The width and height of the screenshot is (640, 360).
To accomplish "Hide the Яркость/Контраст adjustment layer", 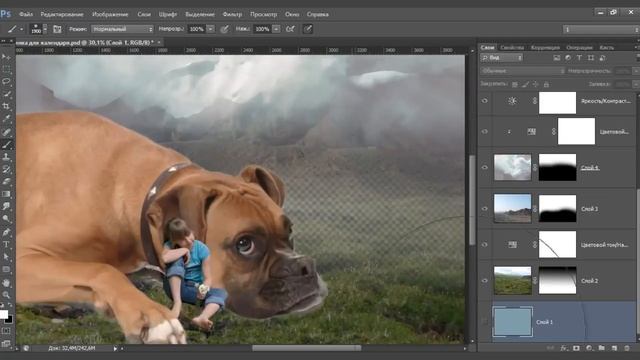I will coord(485,101).
